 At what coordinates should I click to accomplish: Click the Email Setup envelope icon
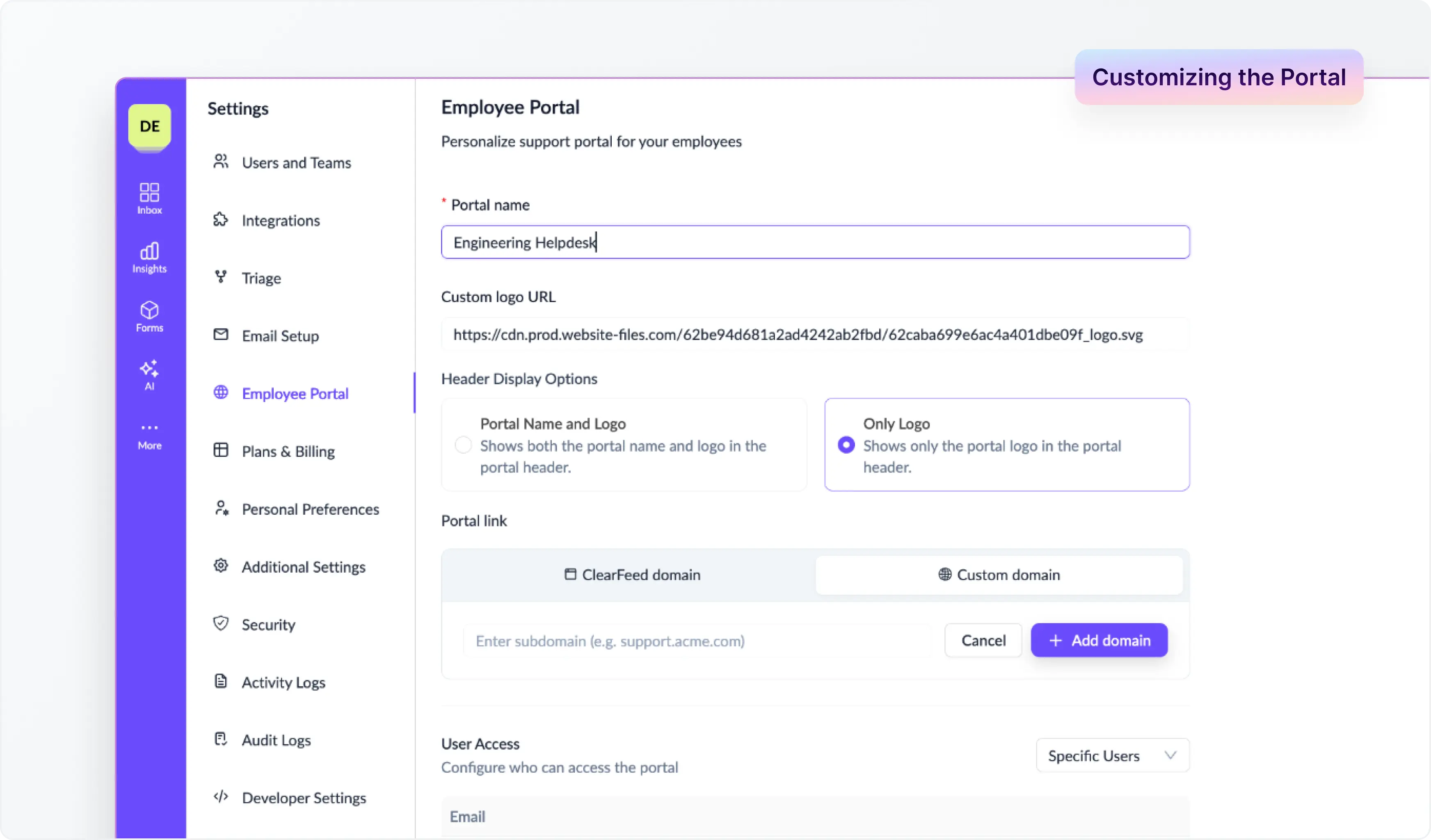click(x=221, y=335)
